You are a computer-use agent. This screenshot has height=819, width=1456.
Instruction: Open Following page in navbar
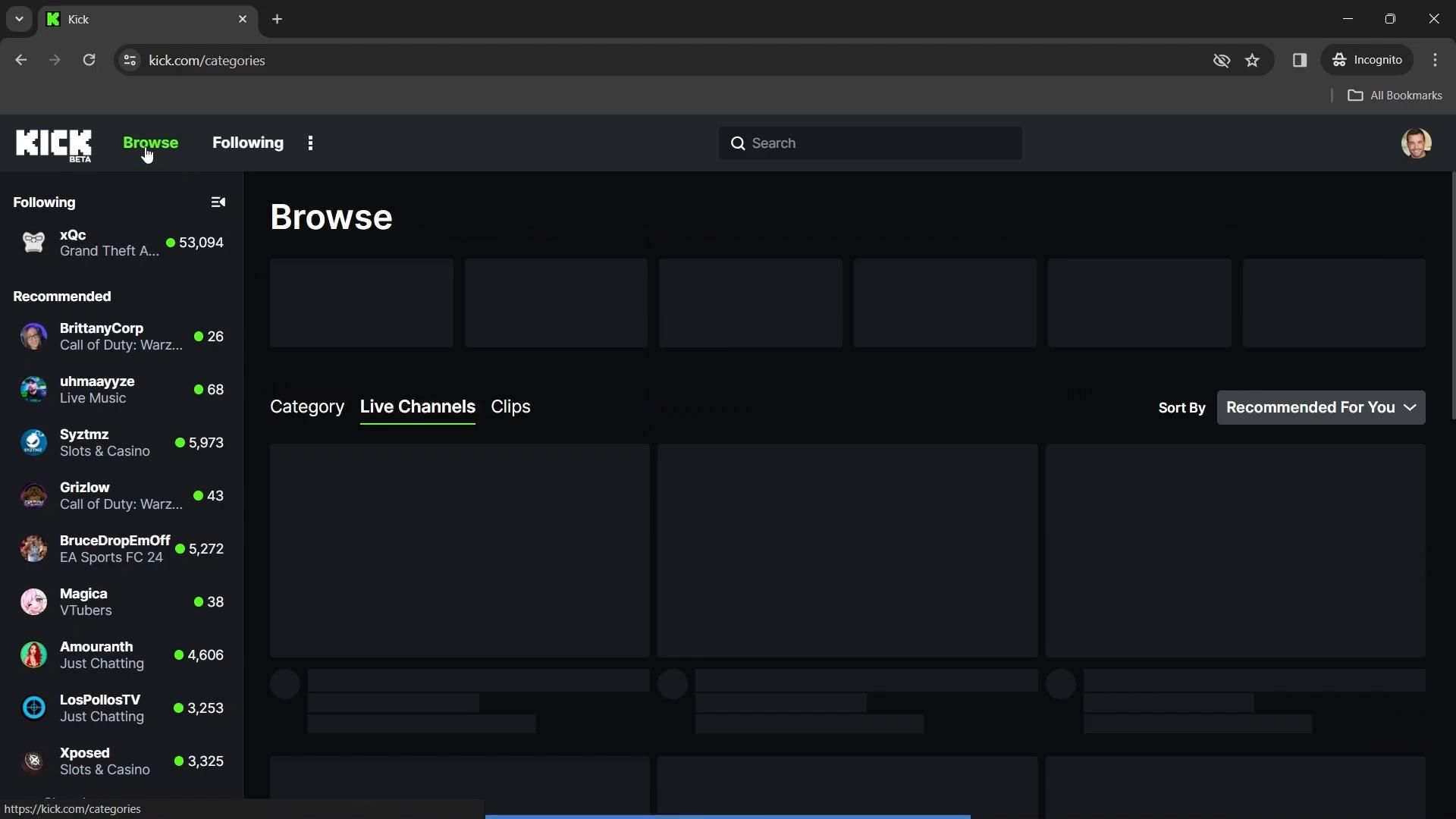[x=247, y=143]
